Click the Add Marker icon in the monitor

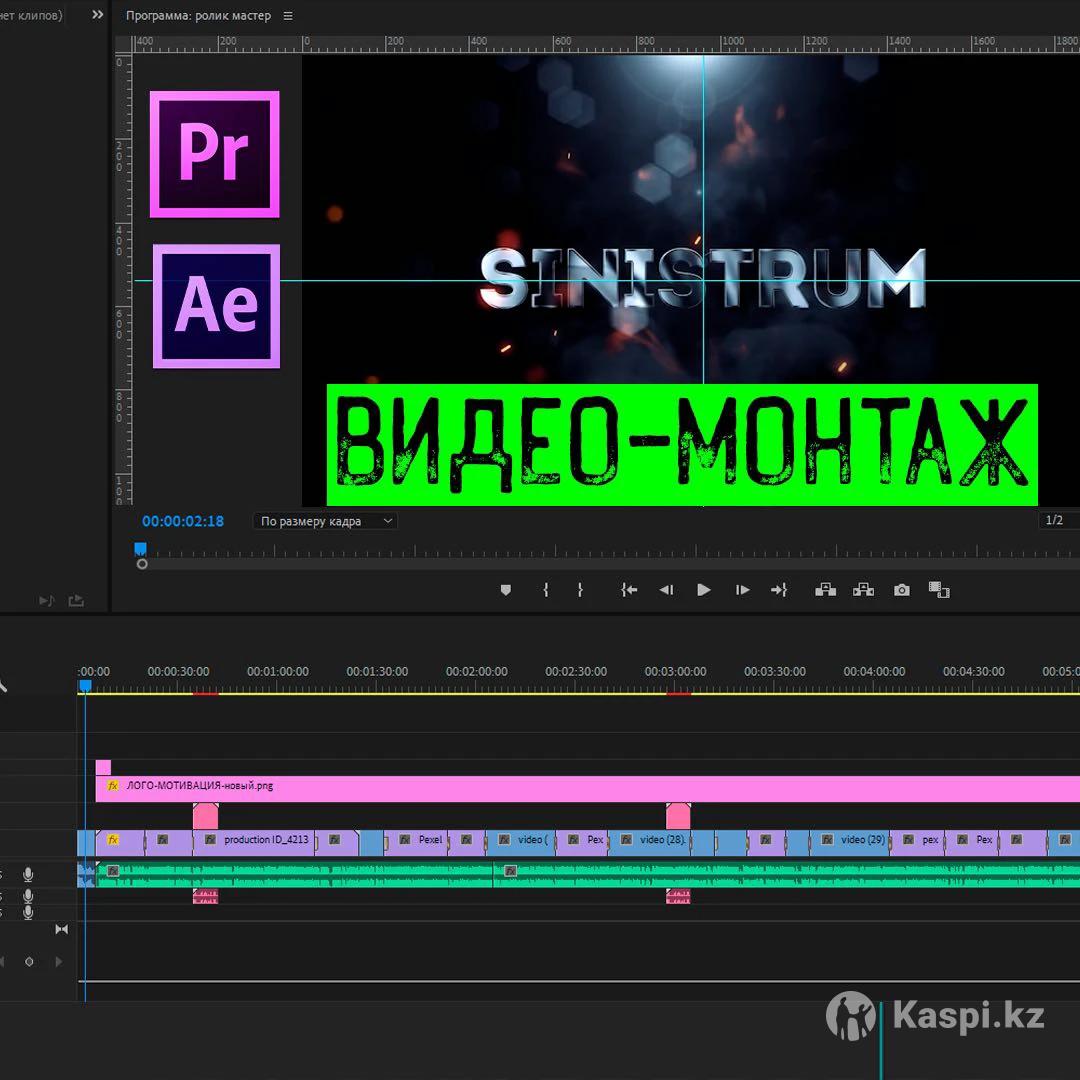pyautogui.click(x=506, y=590)
